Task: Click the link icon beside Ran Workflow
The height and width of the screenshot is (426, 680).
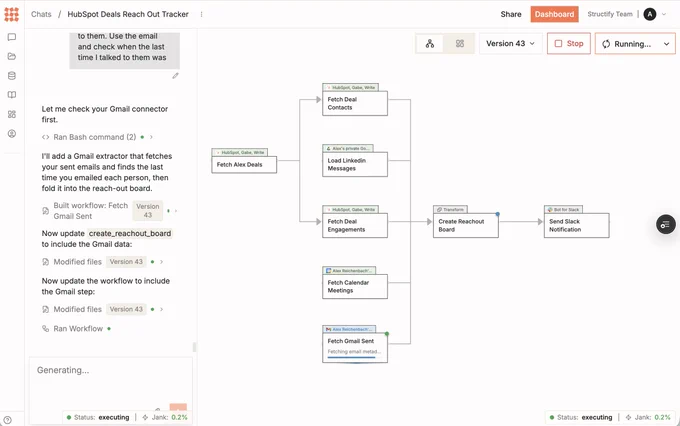Action: tap(46, 329)
